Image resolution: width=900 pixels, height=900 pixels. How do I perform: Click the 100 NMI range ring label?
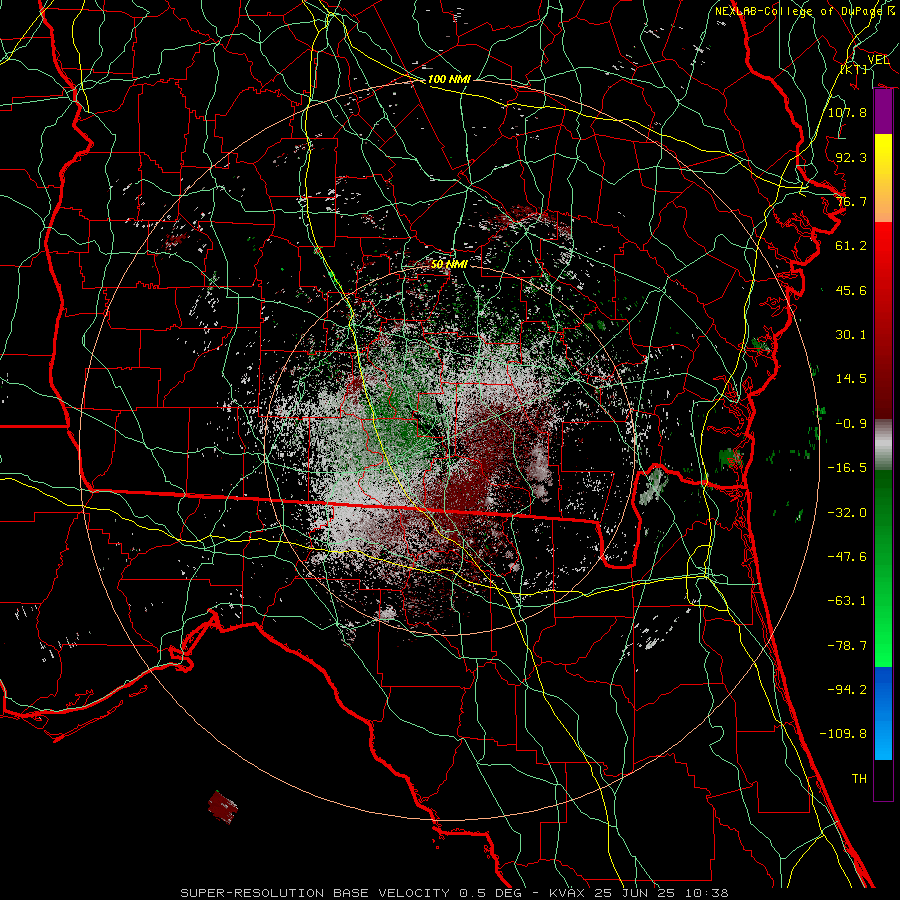click(x=449, y=79)
